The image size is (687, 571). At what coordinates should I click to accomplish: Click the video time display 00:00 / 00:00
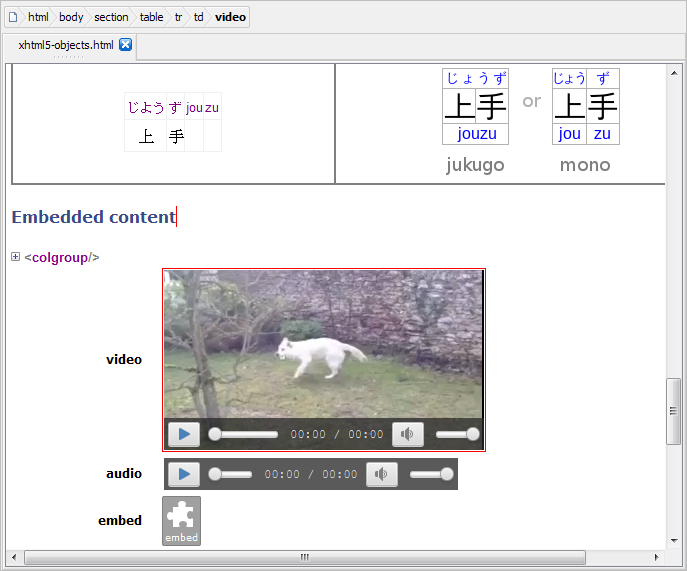coord(337,434)
